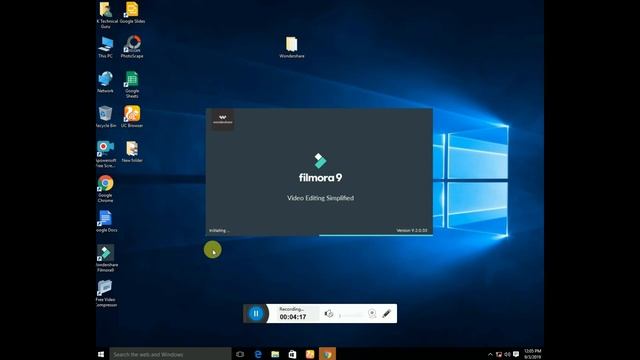
Task: Open the Store from the taskbar
Action: pos(292,354)
